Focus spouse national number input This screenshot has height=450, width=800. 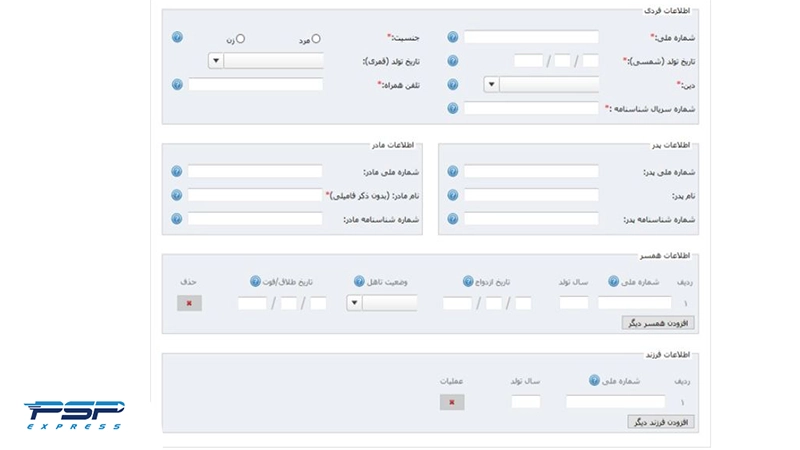635,303
